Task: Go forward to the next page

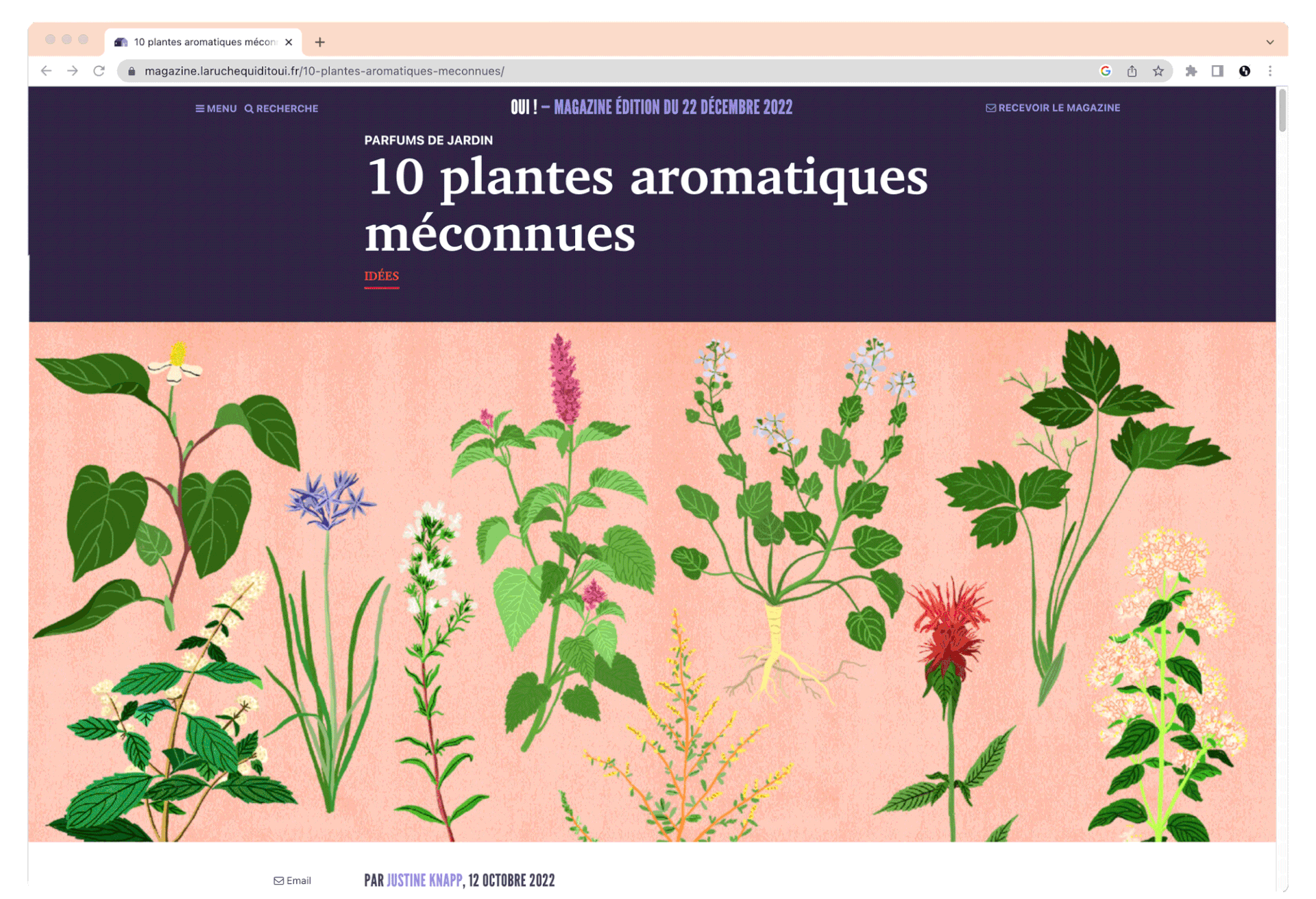Action: pos(73,71)
